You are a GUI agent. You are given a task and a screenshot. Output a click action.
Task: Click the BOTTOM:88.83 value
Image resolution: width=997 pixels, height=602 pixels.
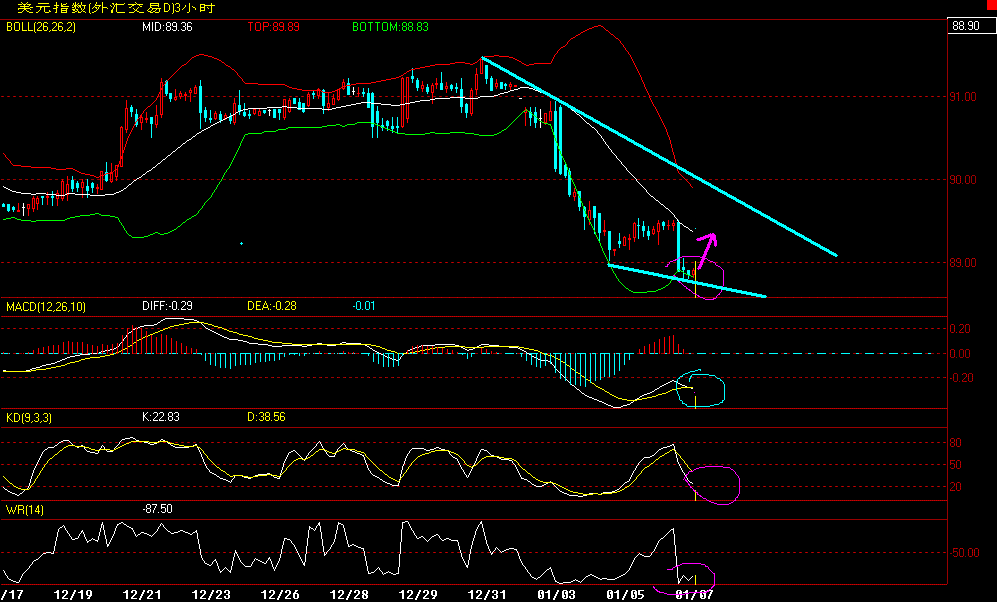390,27
